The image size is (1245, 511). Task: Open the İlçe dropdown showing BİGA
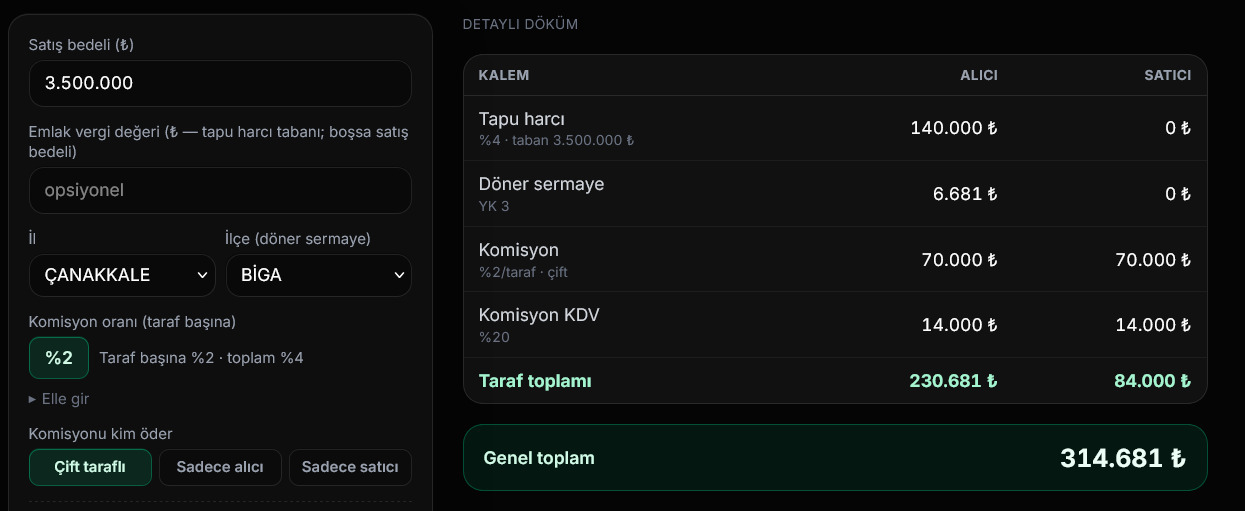coord(319,275)
